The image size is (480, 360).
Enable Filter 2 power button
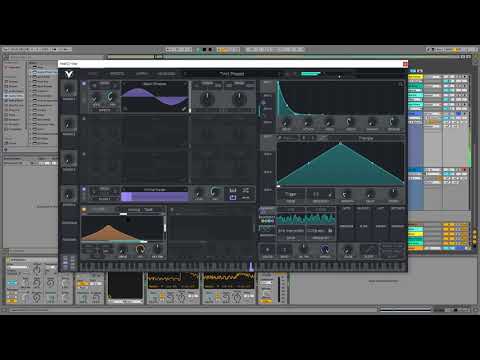point(172,210)
